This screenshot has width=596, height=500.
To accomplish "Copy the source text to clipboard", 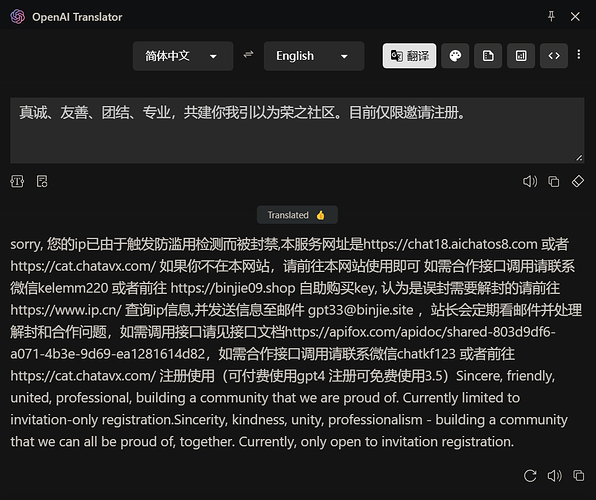I will pyautogui.click(x=554, y=181).
